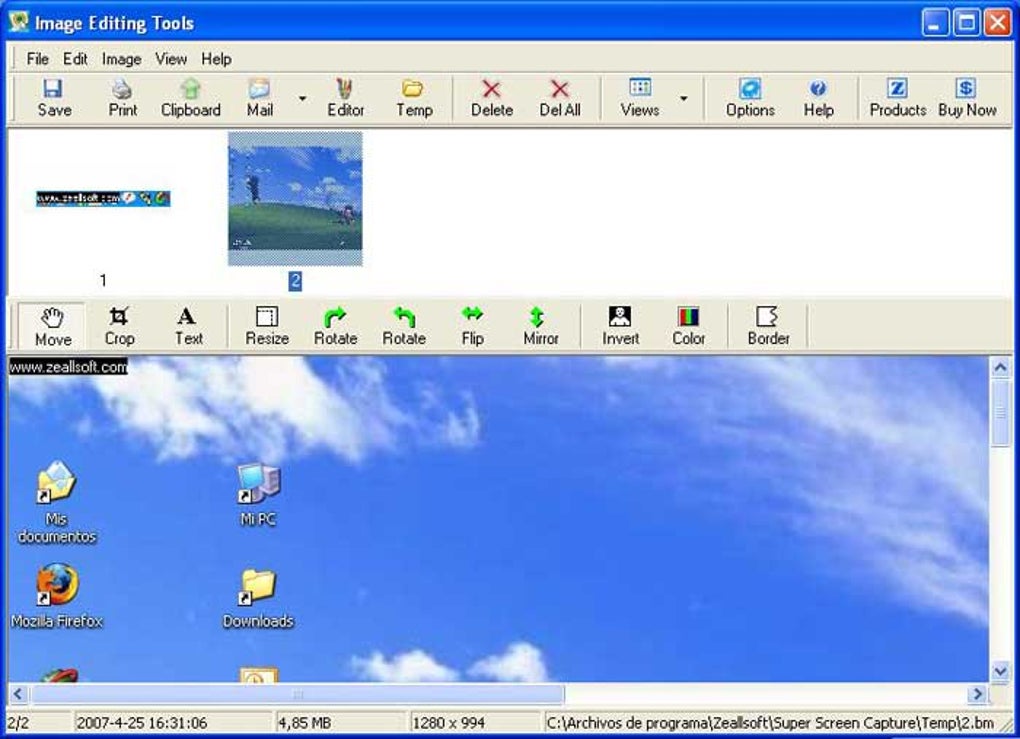Viewport: 1020px width, 739px height.
Task: Select the Text tool
Action: (x=188, y=324)
